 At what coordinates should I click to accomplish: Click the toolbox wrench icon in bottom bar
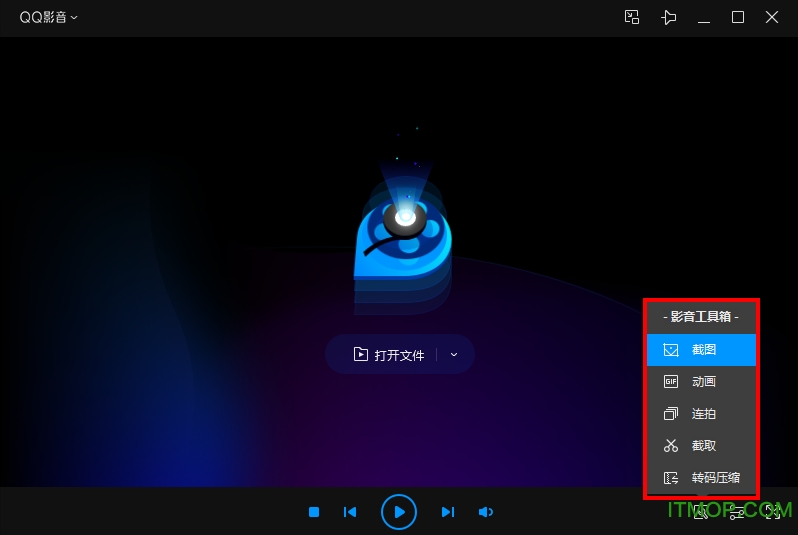(701, 512)
